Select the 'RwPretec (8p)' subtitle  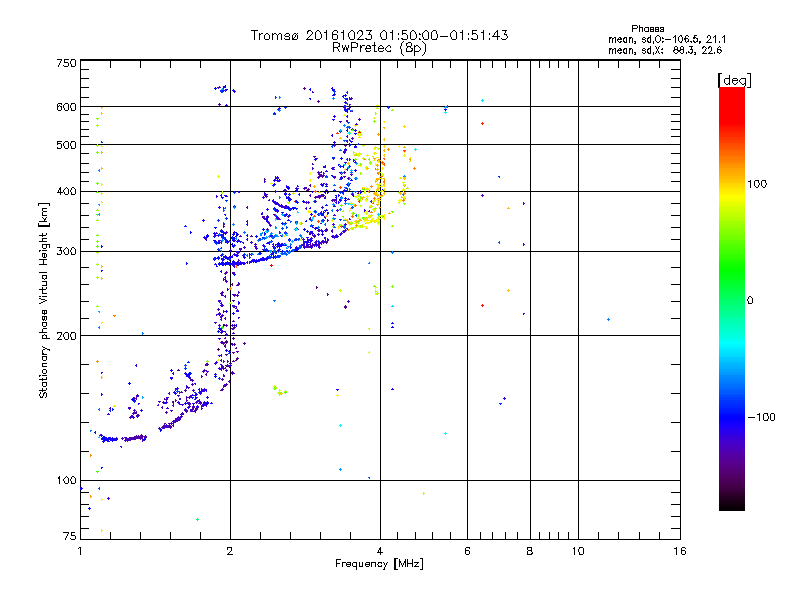pos(379,48)
